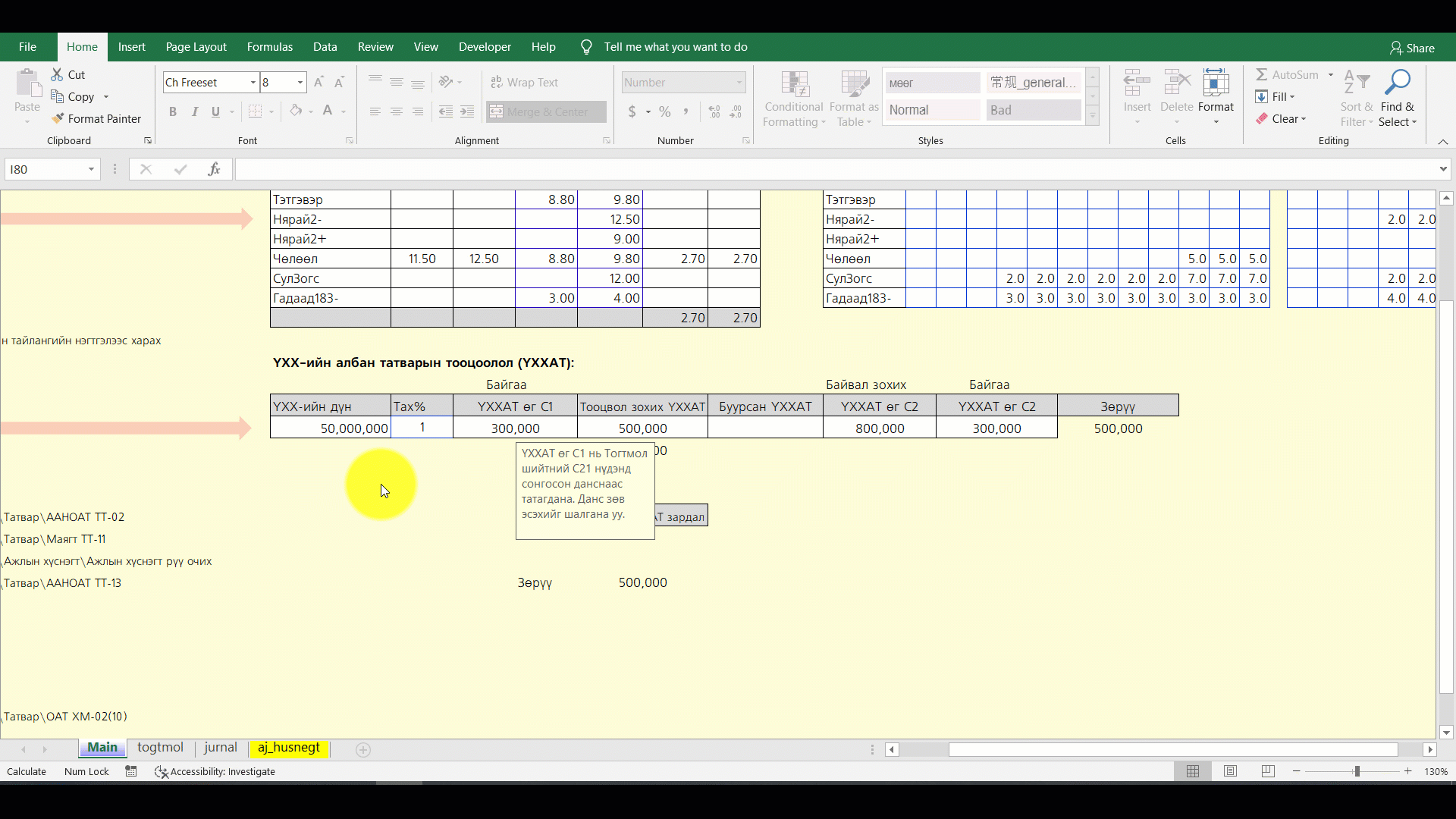Screen dimensions: 1456x819
Task: Click the zoom slider handle
Action: (x=1357, y=771)
